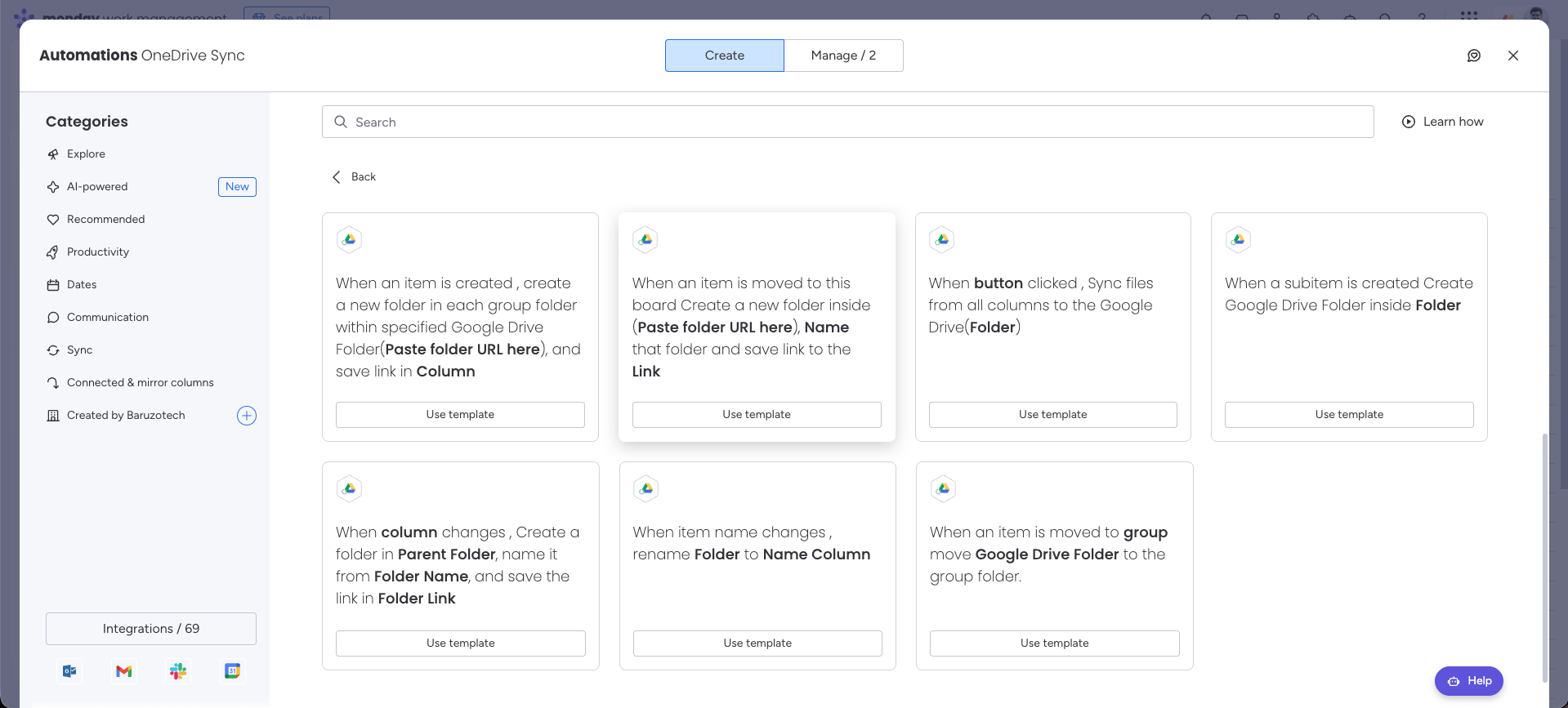
Task: Use template for 'column changes' folder automation
Action: [461, 643]
